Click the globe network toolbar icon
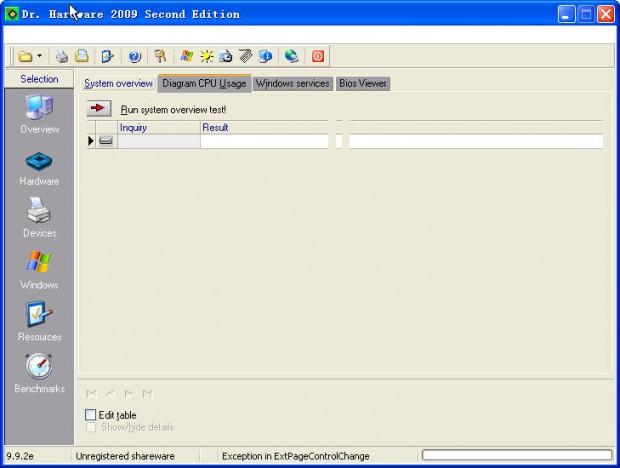 click(x=291, y=57)
